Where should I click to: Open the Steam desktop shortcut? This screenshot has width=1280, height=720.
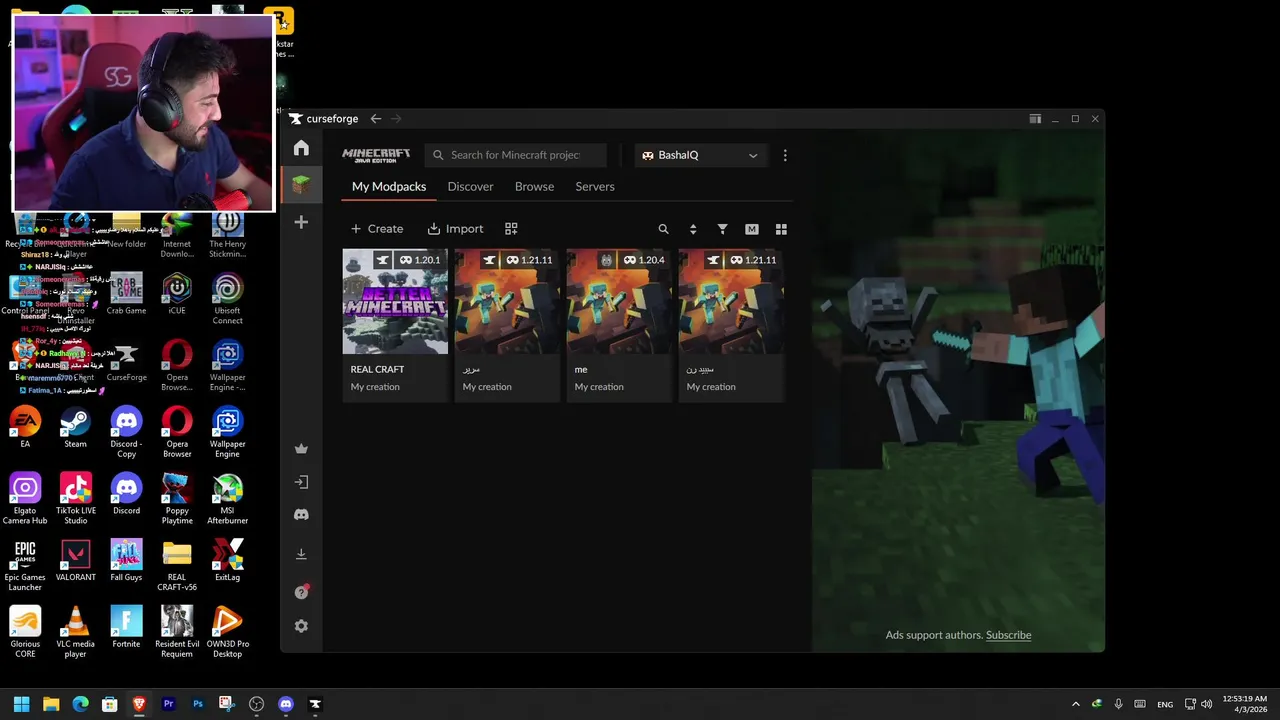coord(75,427)
